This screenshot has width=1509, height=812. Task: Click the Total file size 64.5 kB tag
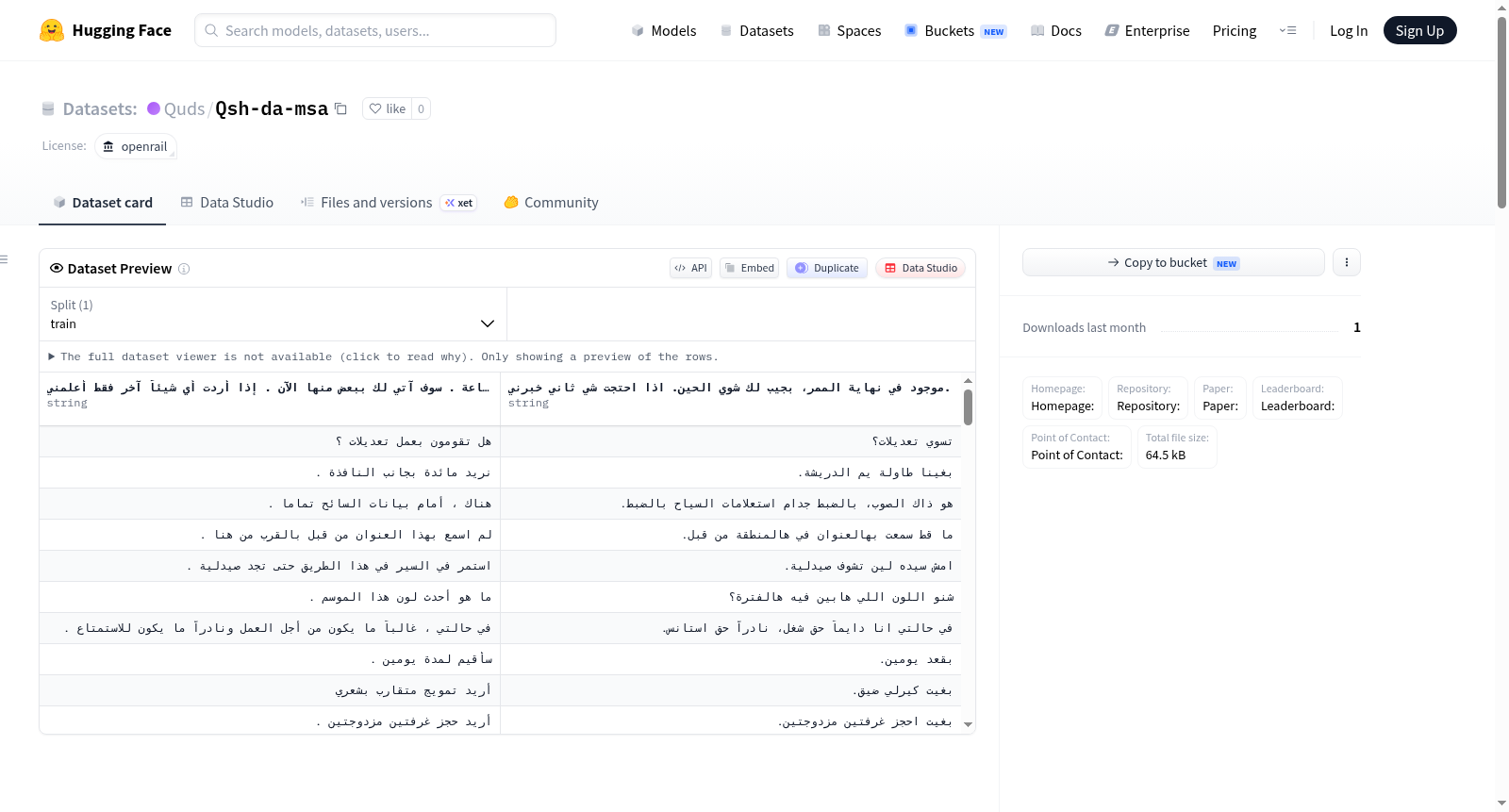[1177, 446]
